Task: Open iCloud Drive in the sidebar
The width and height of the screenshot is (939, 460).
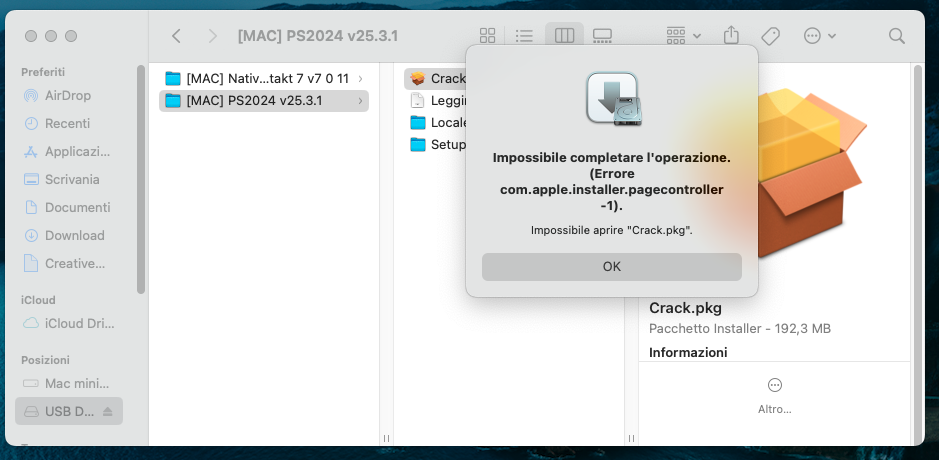Action: point(69,323)
